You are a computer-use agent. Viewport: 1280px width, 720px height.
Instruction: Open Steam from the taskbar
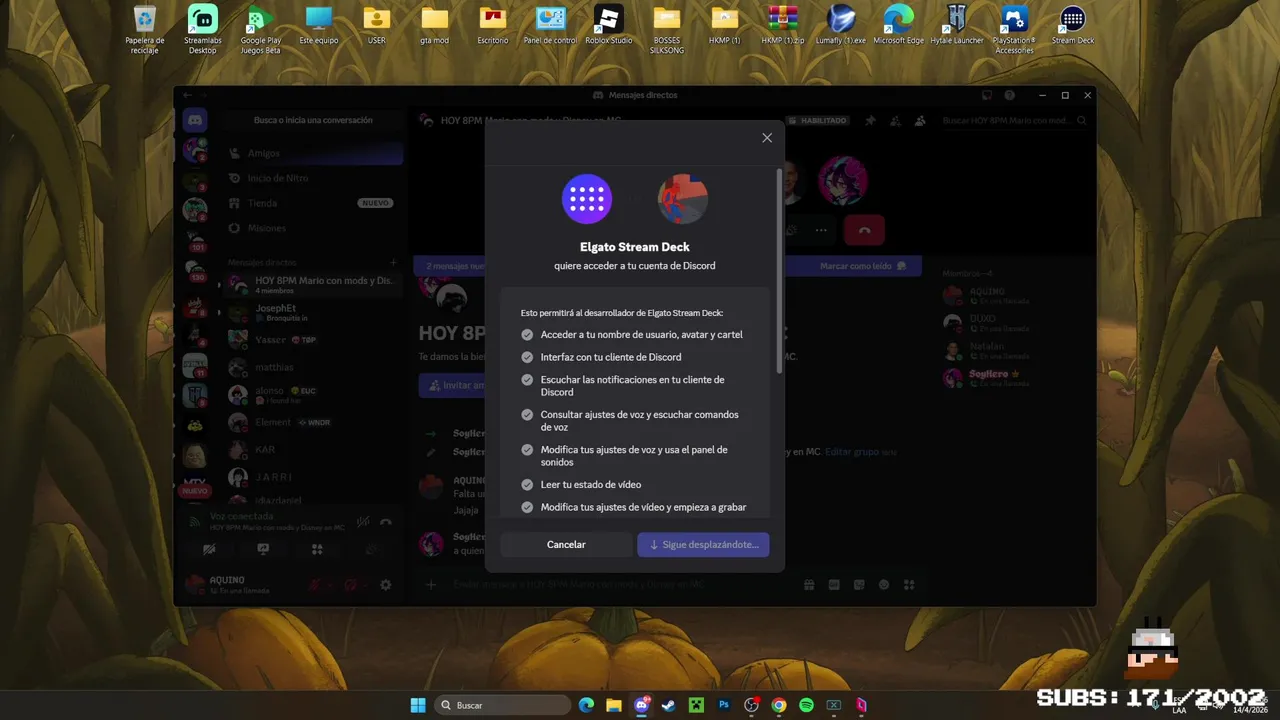point(668,705)
